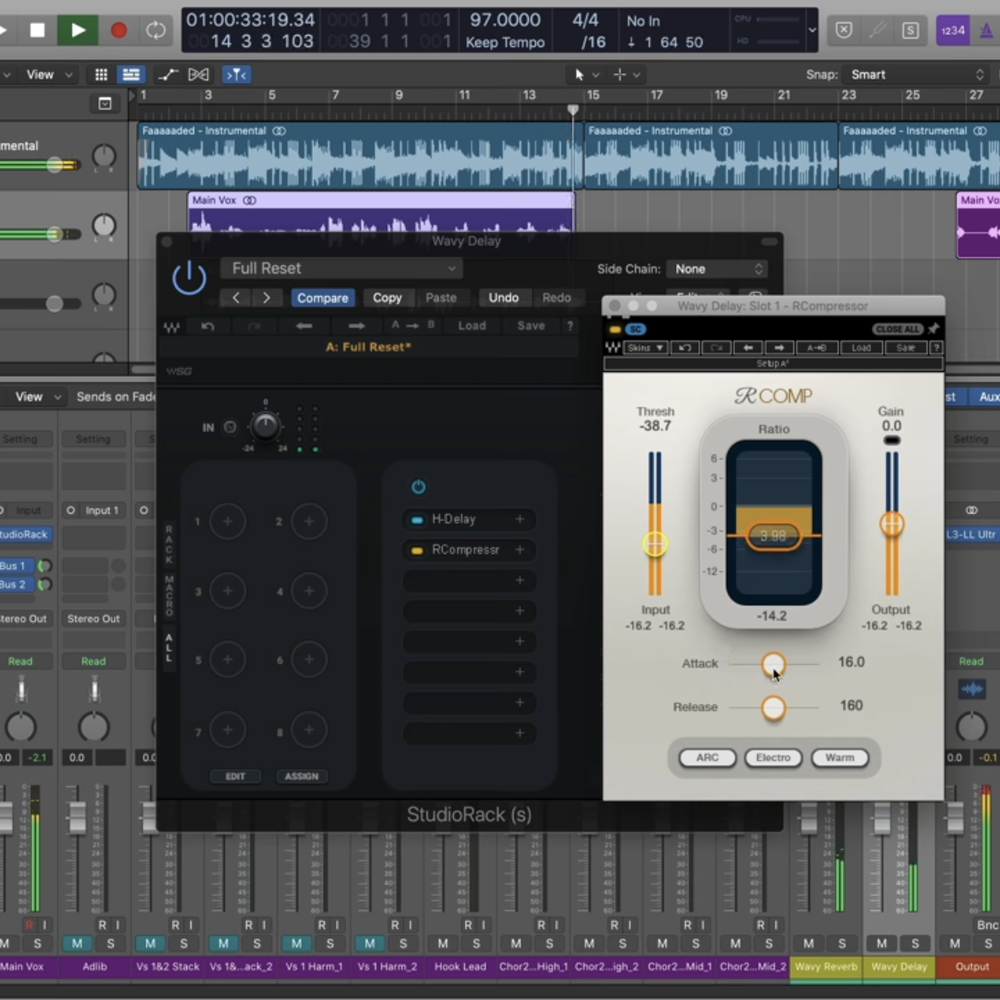Click the Record button in transport
1000x1000 pixels.
pos(118,30)
